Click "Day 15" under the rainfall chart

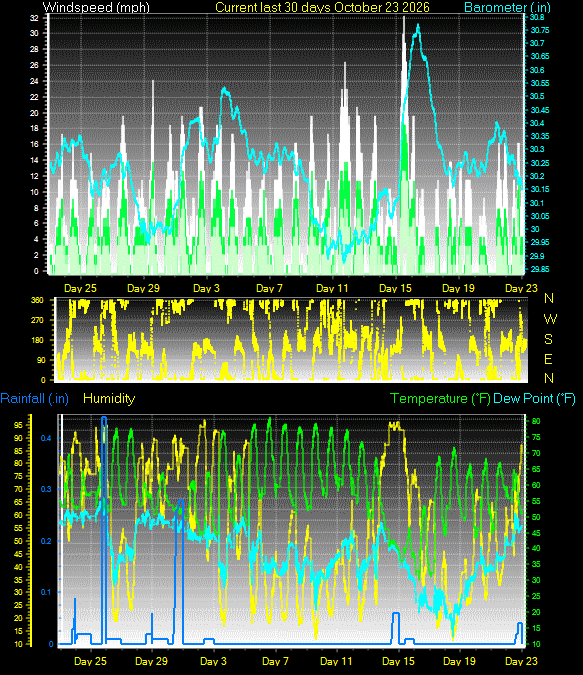pyautogui.click(x=398, y=661)
